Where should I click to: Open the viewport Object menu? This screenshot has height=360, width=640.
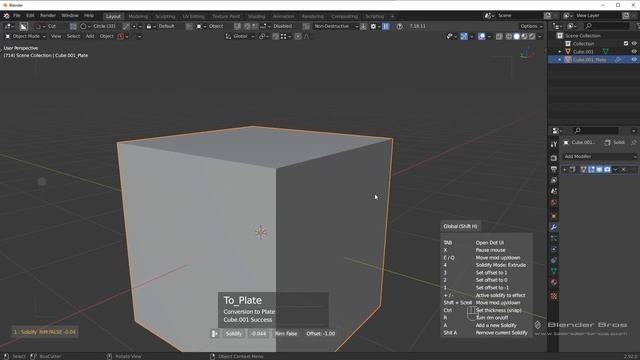pyautogui.click(x=107, y=36)
